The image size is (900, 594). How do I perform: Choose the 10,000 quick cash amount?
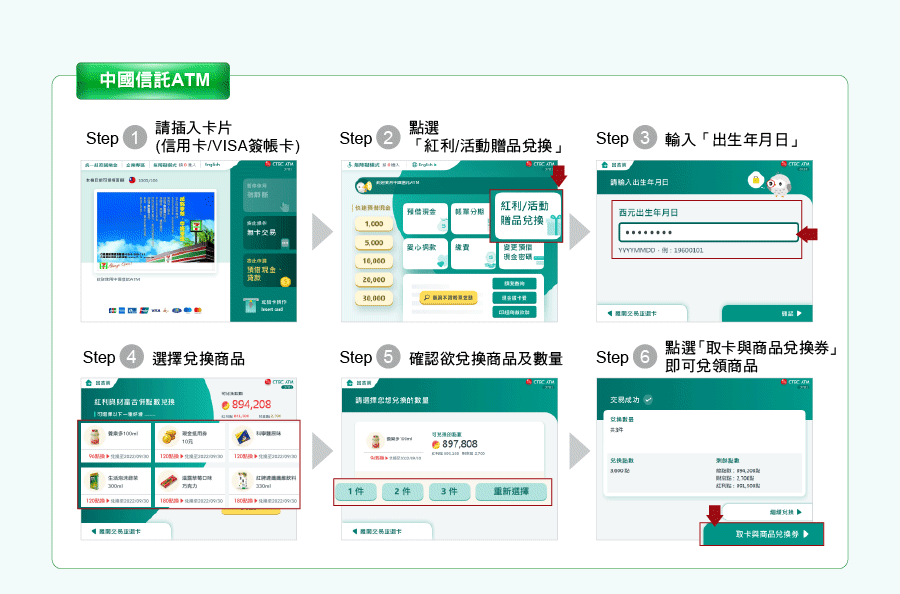click(x=374, y=261)
